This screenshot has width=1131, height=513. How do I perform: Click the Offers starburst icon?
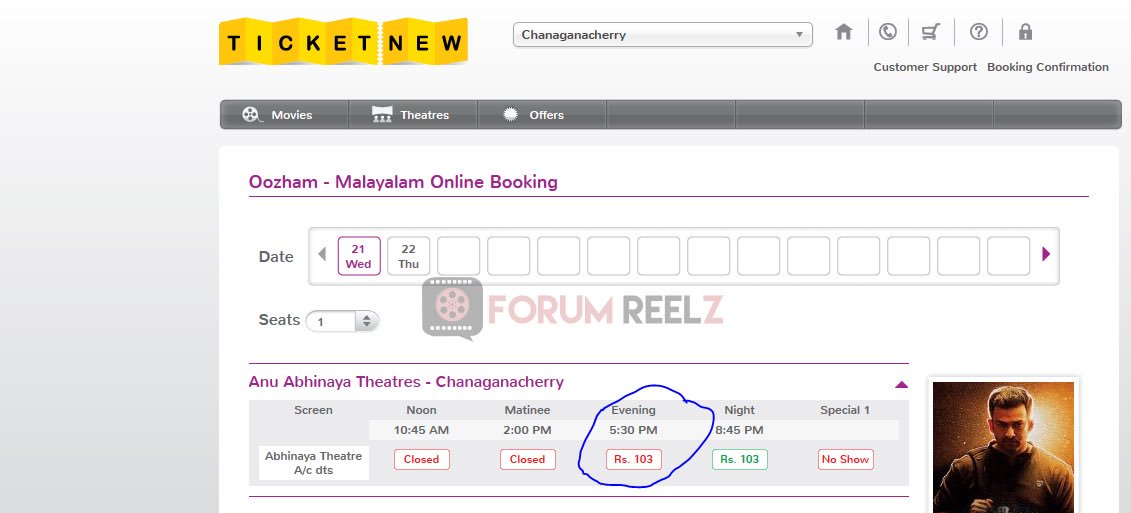click(511, 114)
